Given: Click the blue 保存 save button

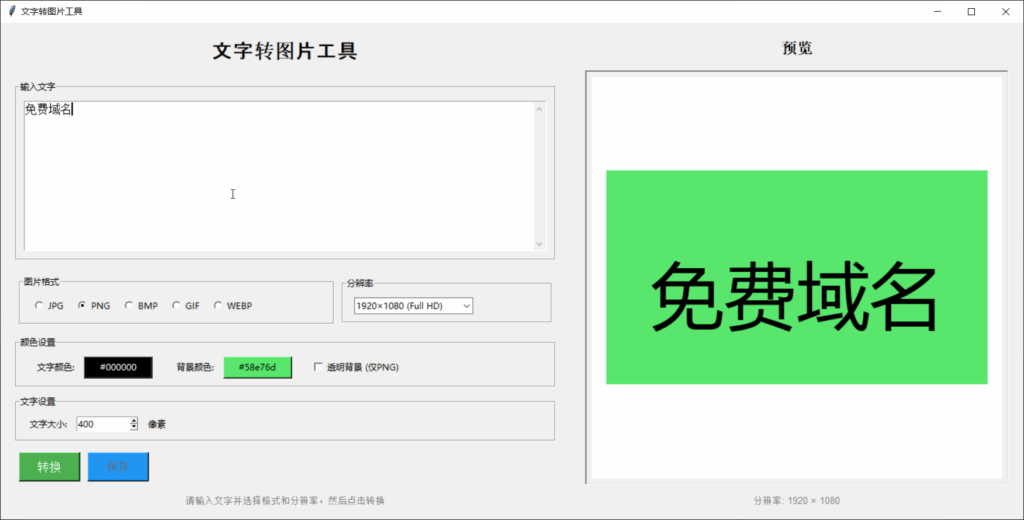Looking at the screenshot, I should 118,467.
